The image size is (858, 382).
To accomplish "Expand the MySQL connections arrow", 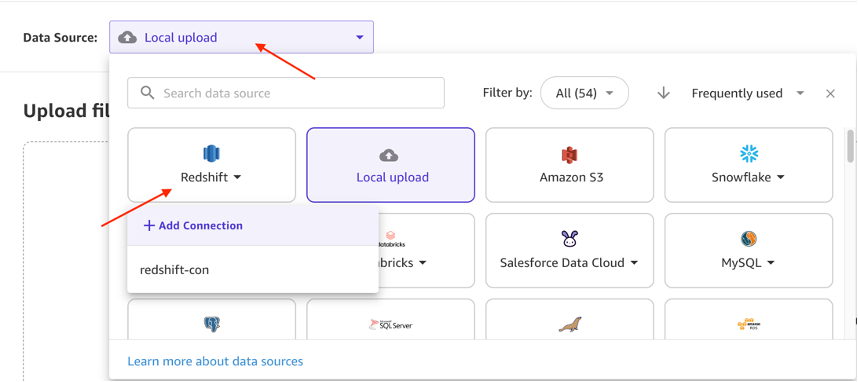I will 770,263.
